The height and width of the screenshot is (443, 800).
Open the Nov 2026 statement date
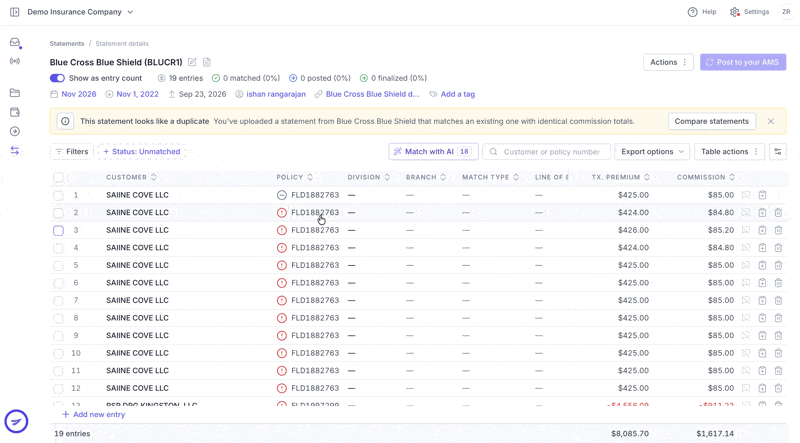pos(79,94)
